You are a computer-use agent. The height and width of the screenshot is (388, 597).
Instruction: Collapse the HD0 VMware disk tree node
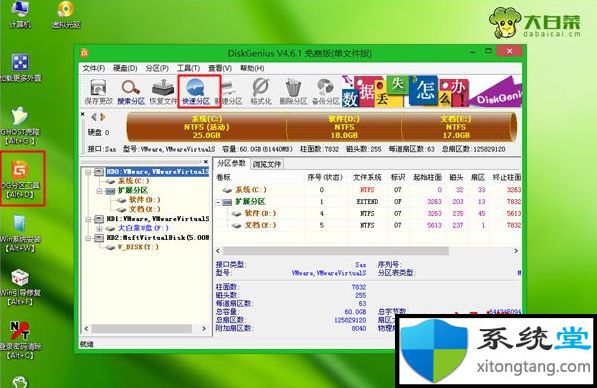[x=88, y=172]
